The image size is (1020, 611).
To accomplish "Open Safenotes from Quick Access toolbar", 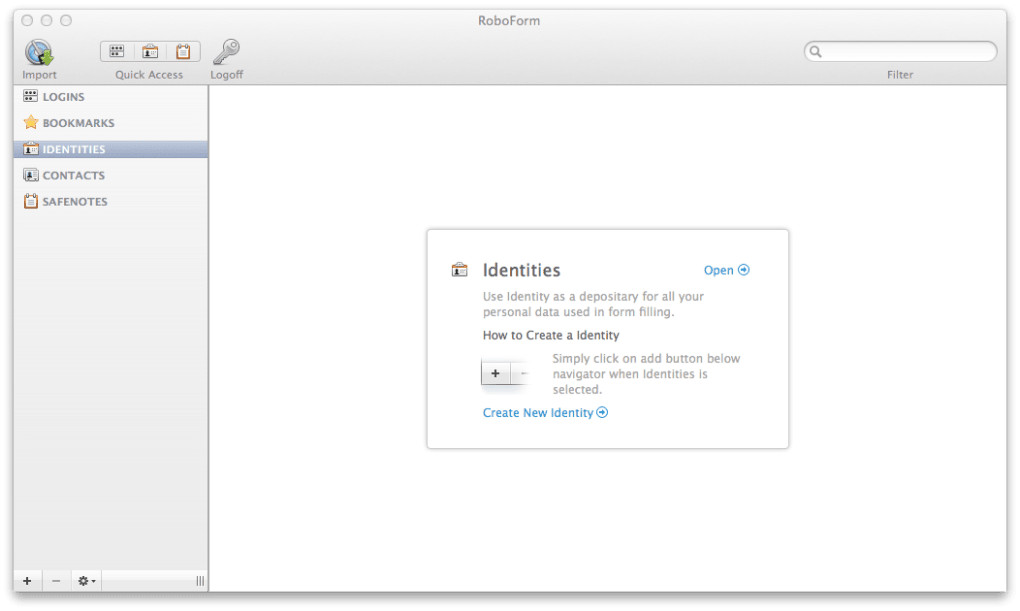I will click(x=183, y=51).
